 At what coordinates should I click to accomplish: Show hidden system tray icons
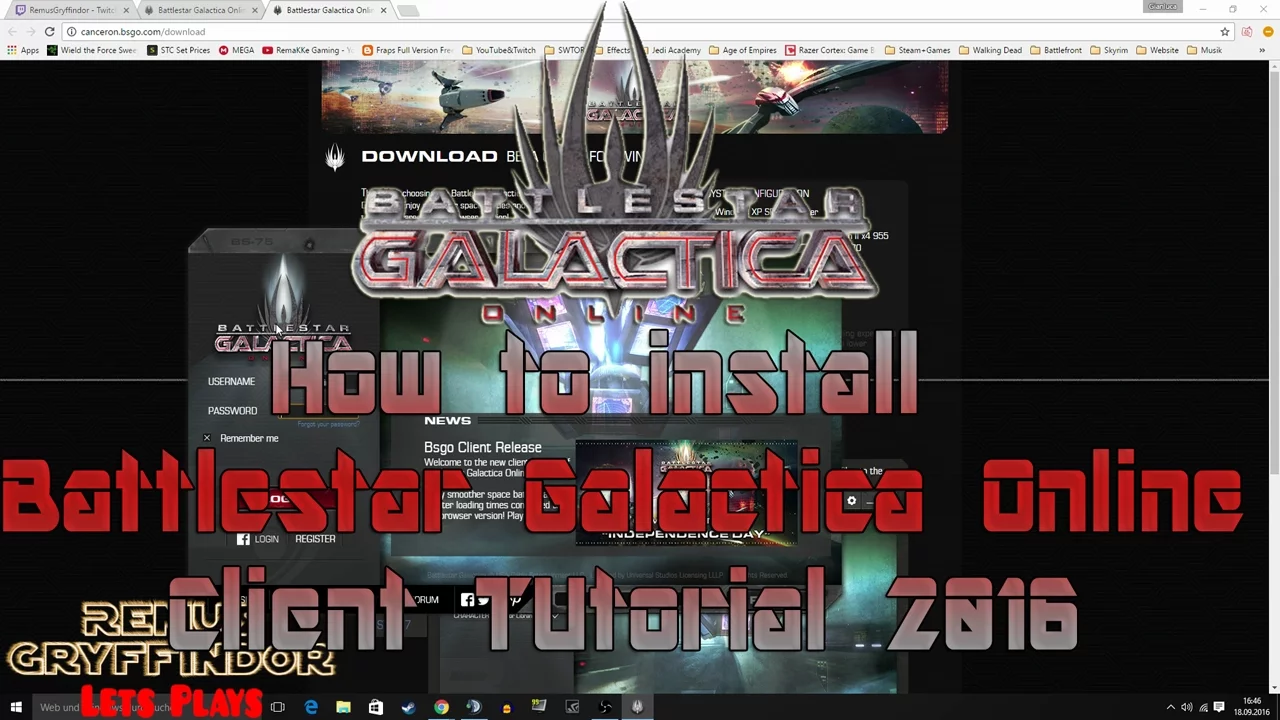point(1170,708)
